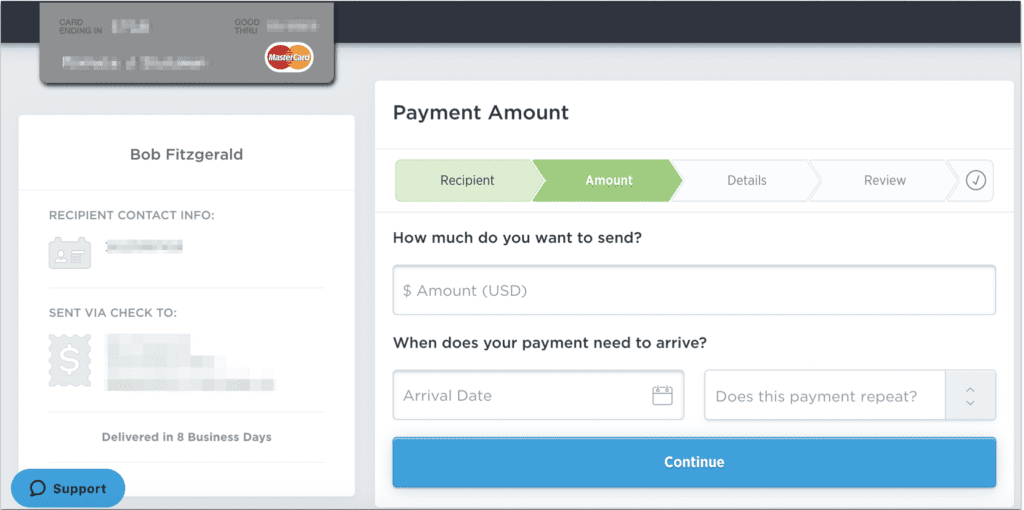
Task: Click the dollar check stamp icon
Action: click(70, 361)
